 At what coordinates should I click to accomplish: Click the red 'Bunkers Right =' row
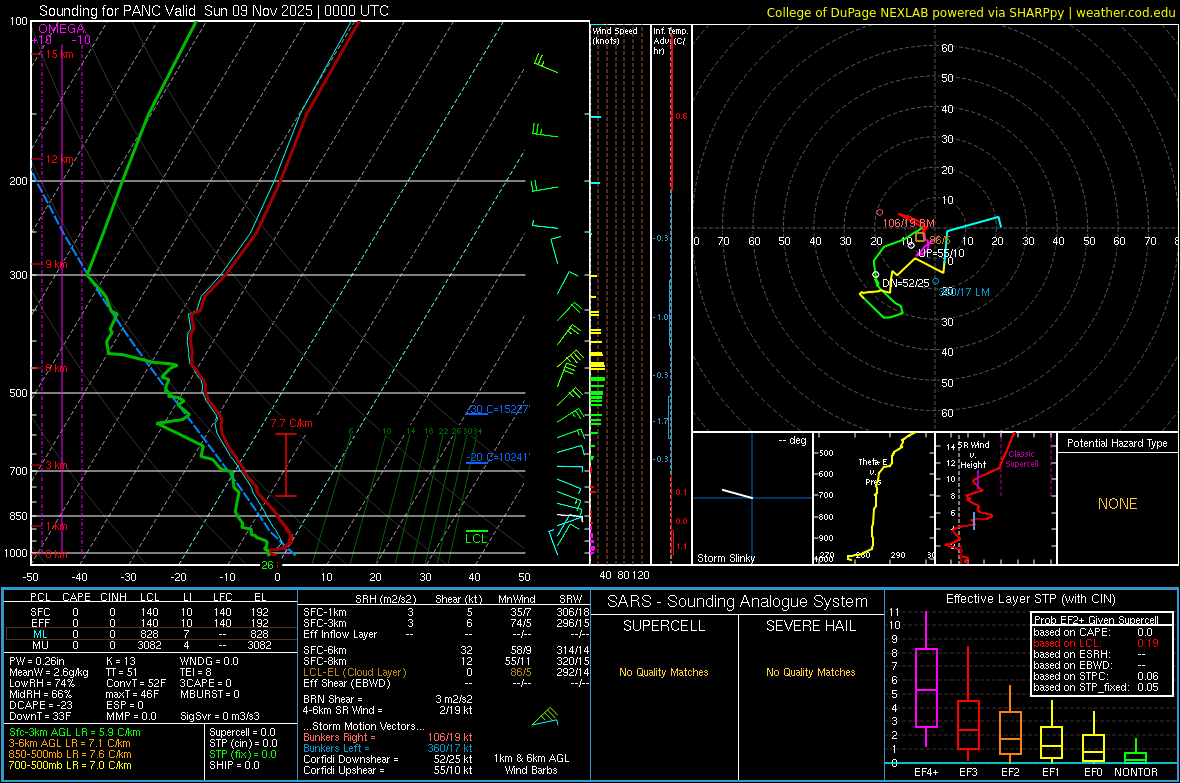pos(388,737)
